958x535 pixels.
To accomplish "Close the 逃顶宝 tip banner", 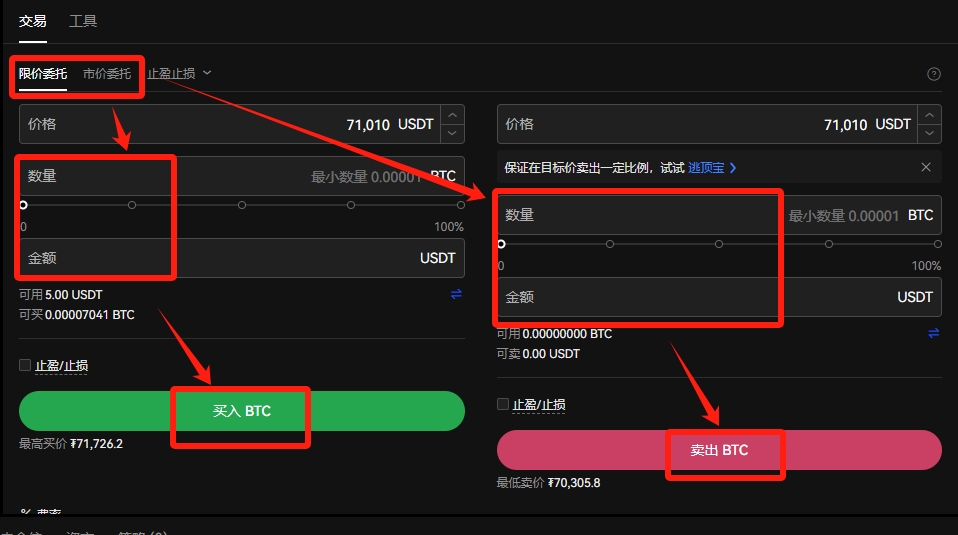I will 926,167.
